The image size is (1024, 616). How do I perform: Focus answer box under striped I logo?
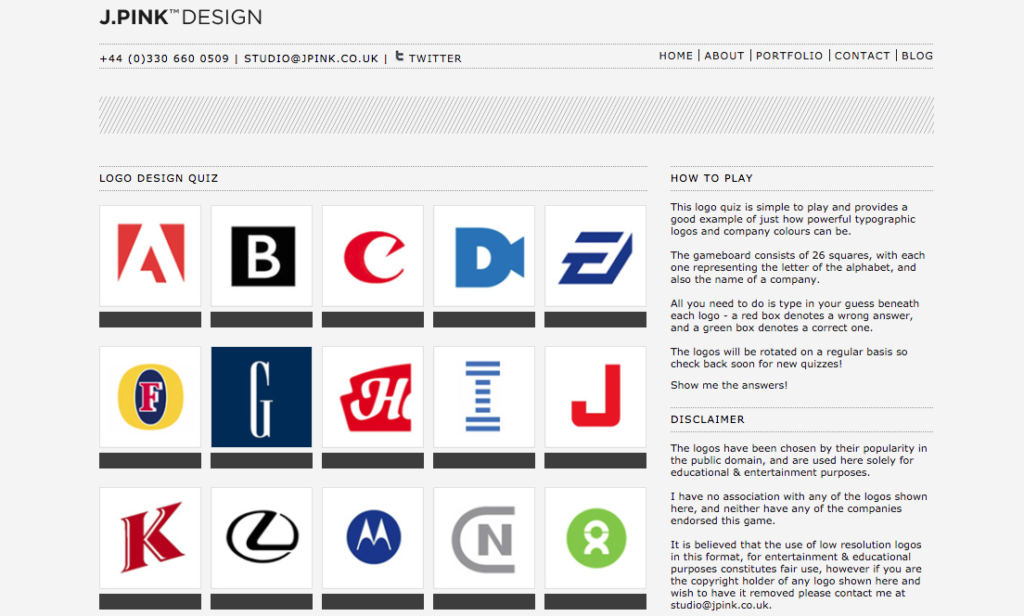(x=484, y=461)
